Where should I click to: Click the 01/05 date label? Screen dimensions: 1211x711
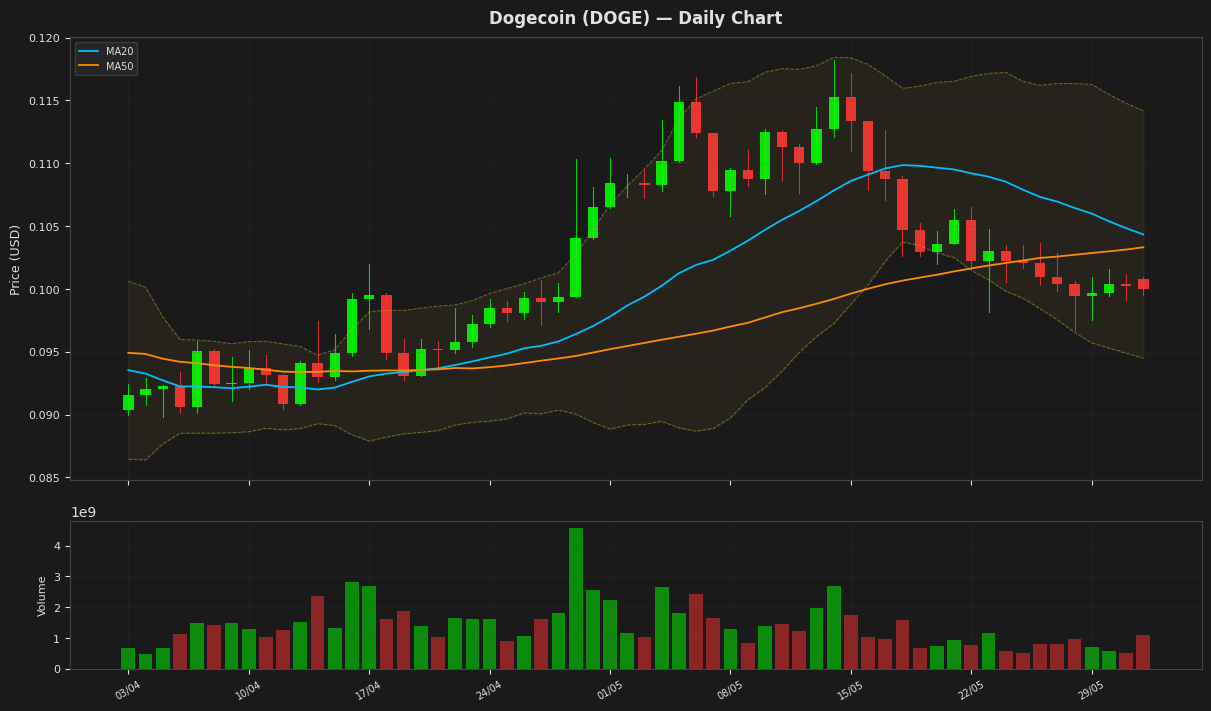click(x=610, y=690)
